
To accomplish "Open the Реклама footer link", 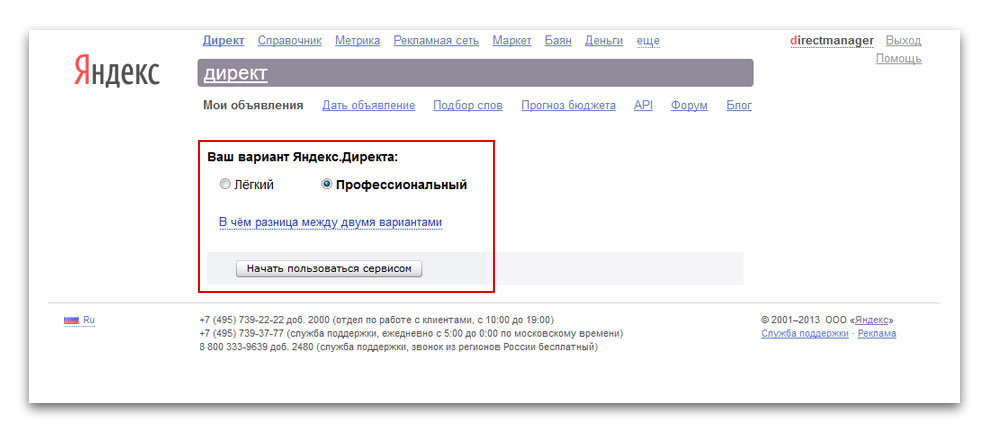I will 876,334.
